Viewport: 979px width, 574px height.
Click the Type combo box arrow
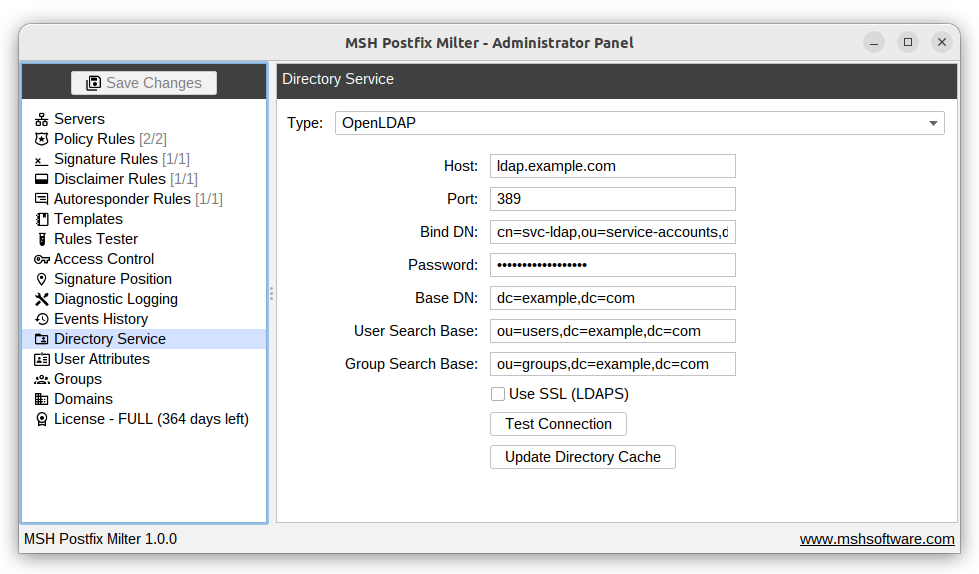point(933,123)
